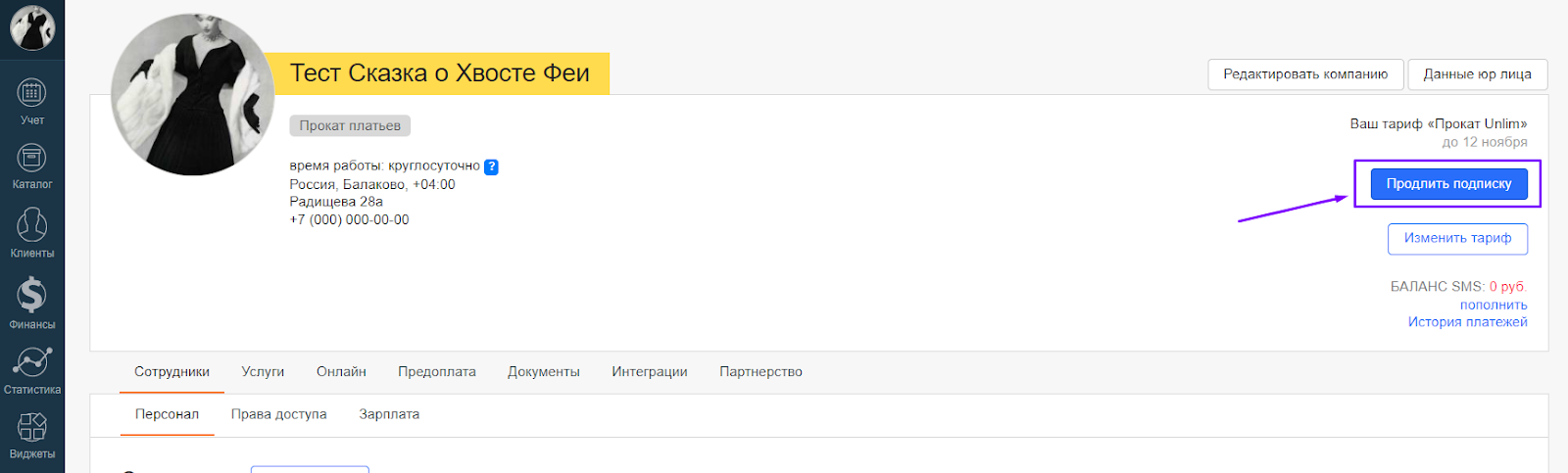Click Редактировать компанию button
1568x473 pixels.
click(x=1305, y=74)
